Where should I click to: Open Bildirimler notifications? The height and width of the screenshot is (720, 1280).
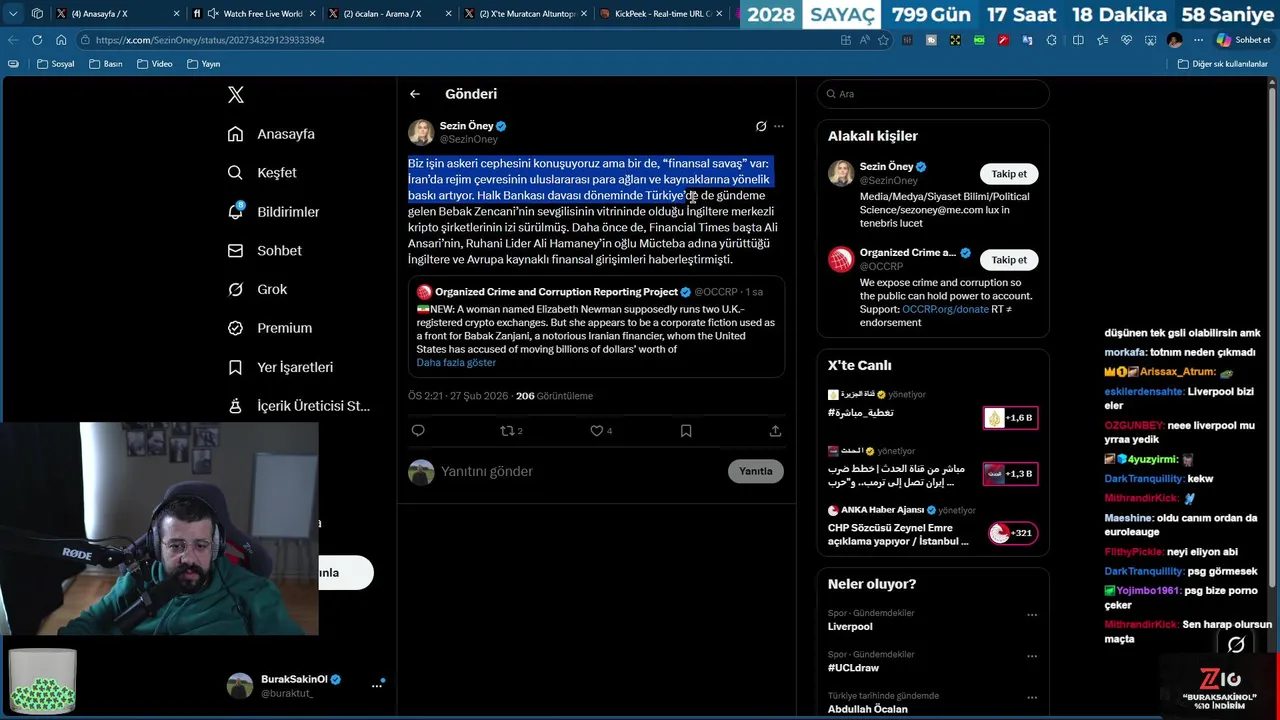(274, 212)
